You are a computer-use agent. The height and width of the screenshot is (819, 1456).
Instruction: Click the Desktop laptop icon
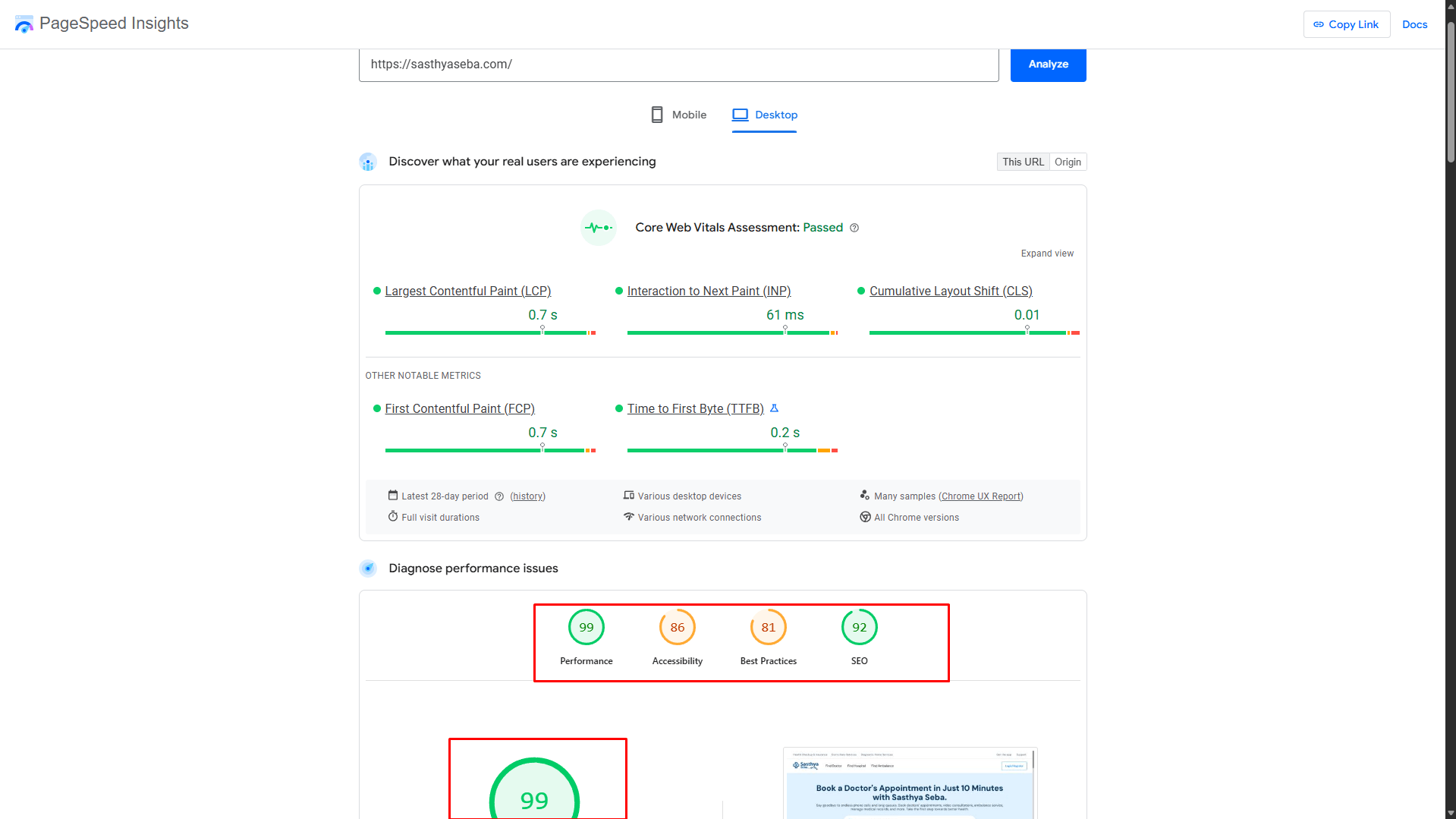[740, 115]
